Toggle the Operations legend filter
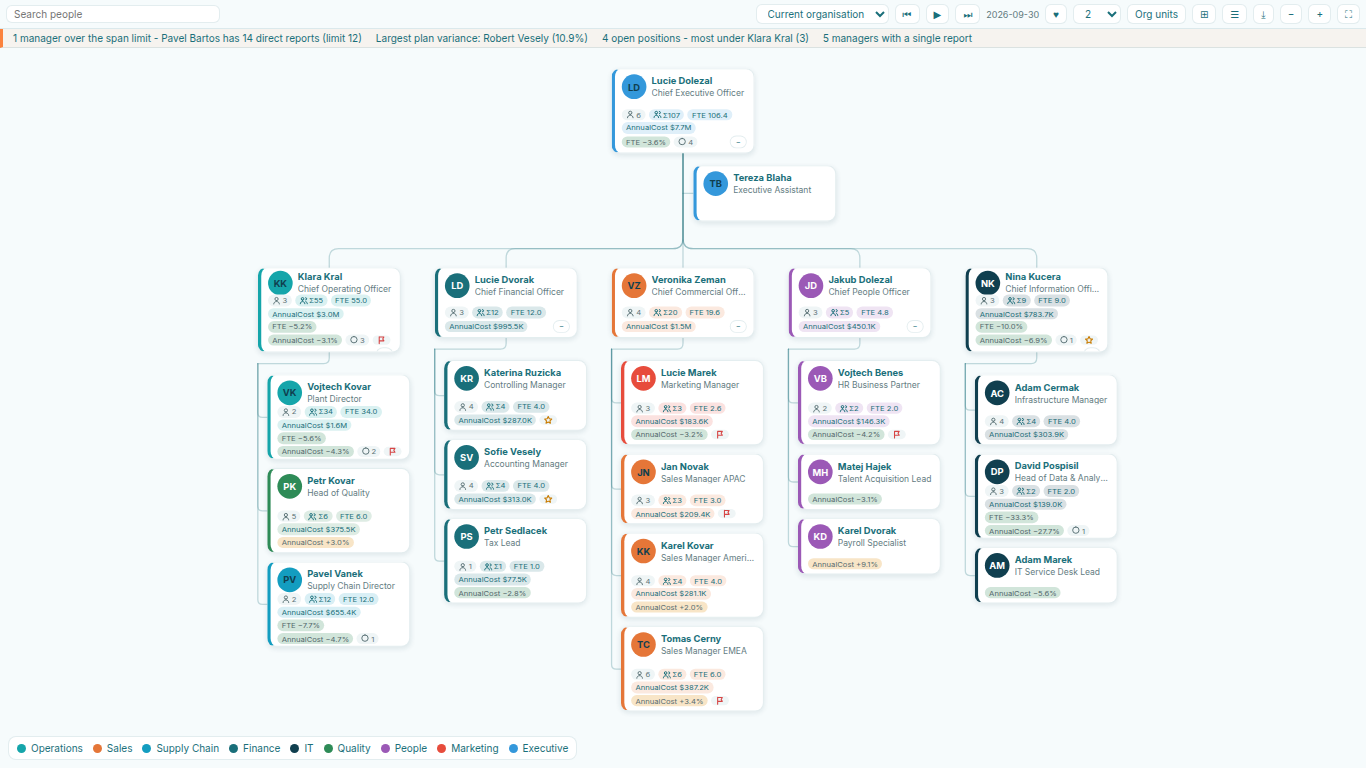Viewport: 1366px width, 768px height. coord(50,748)
